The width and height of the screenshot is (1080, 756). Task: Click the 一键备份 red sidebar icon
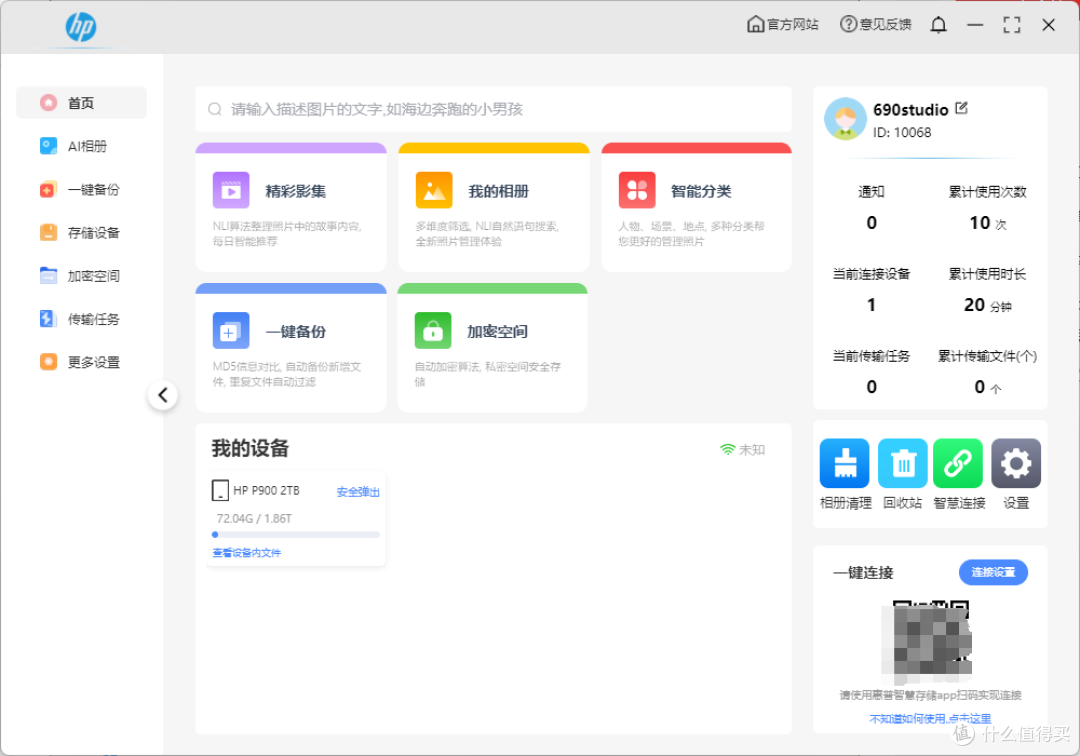click(x=48, y=189)
